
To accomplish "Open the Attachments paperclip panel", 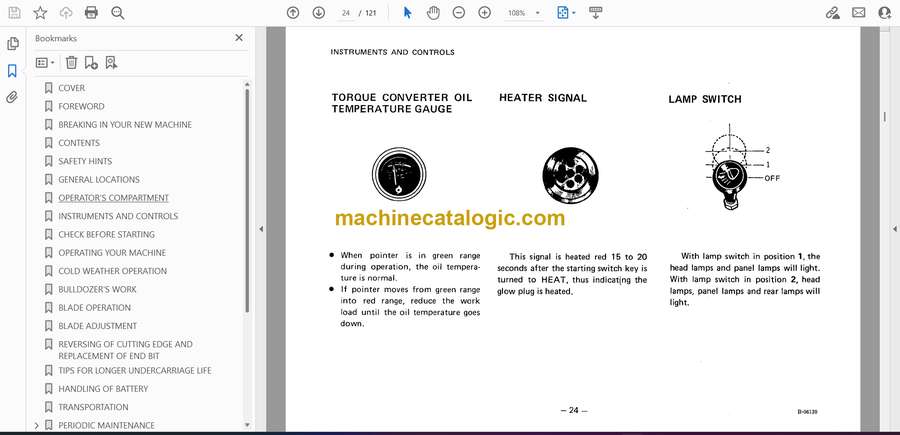I will tap(12, 97).
